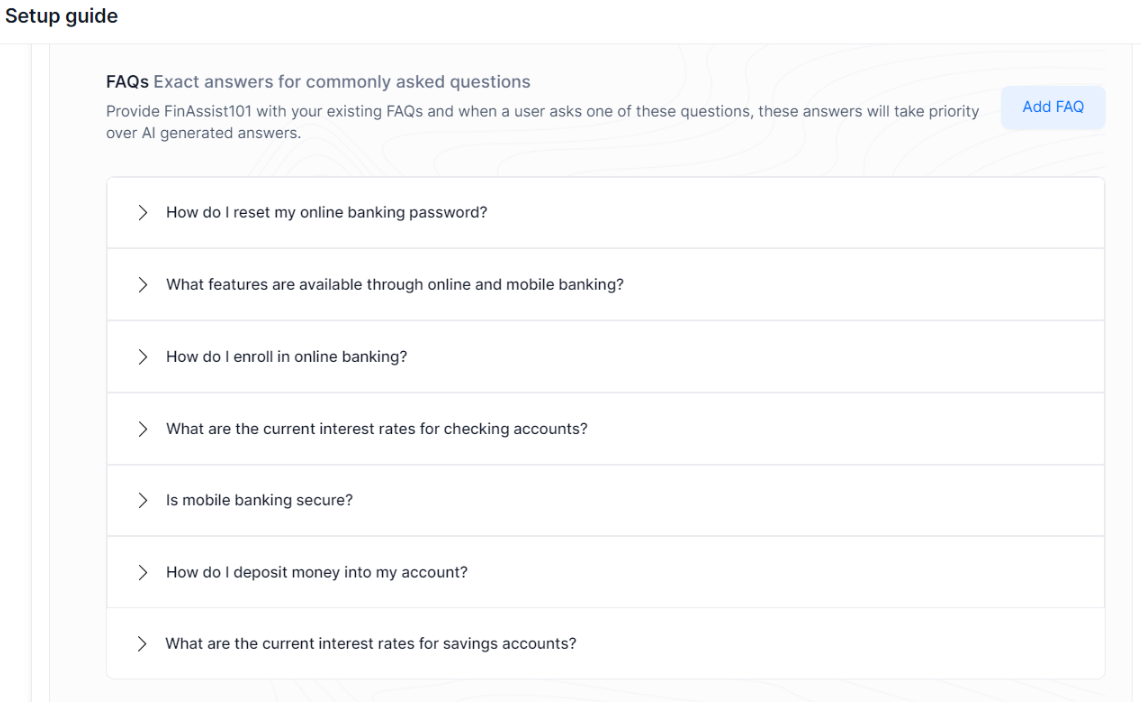
Task: Click the 'over AI generated answers.' description line
Action: [x=203, y=132]
